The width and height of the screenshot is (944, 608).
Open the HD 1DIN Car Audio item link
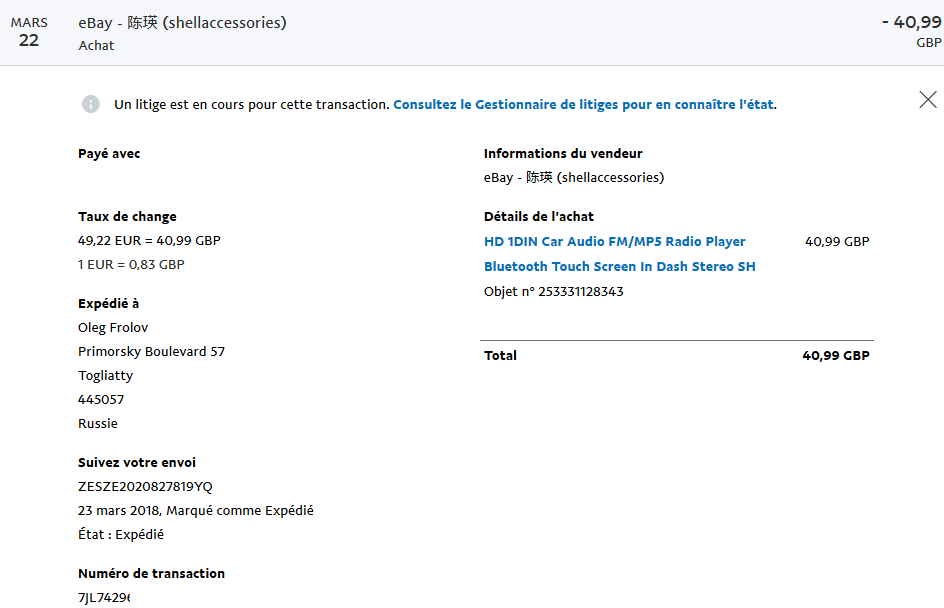click(614, 241)
